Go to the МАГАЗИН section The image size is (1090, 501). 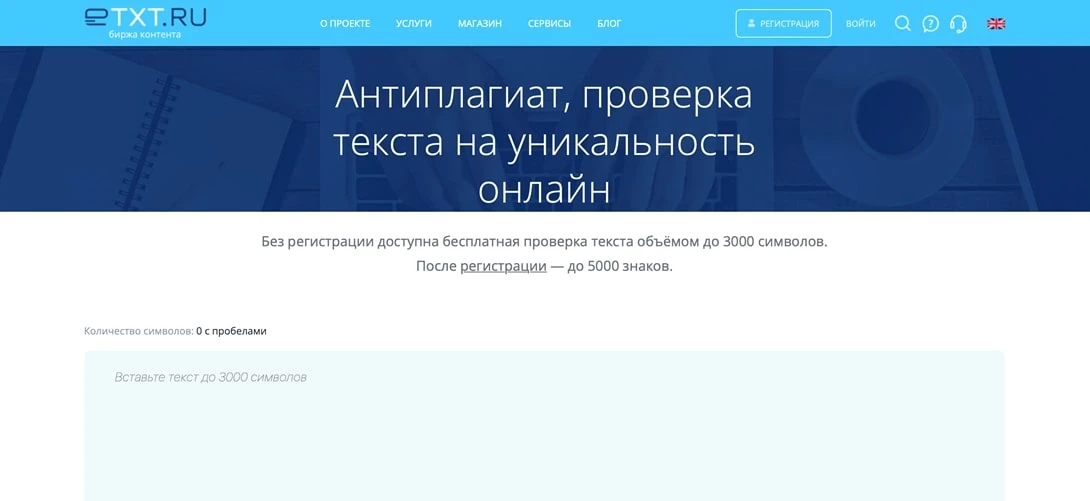point(480,23)
